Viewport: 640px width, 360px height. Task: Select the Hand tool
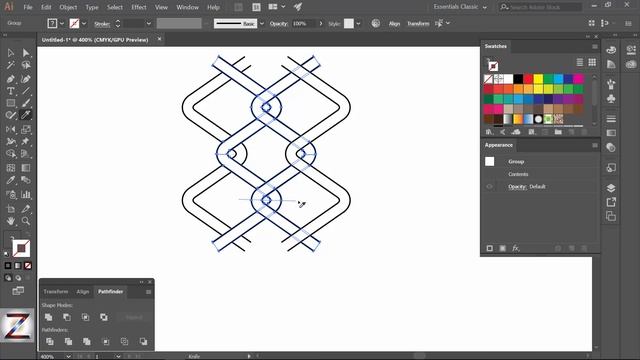pyautogui.click(x=11, y=221)
